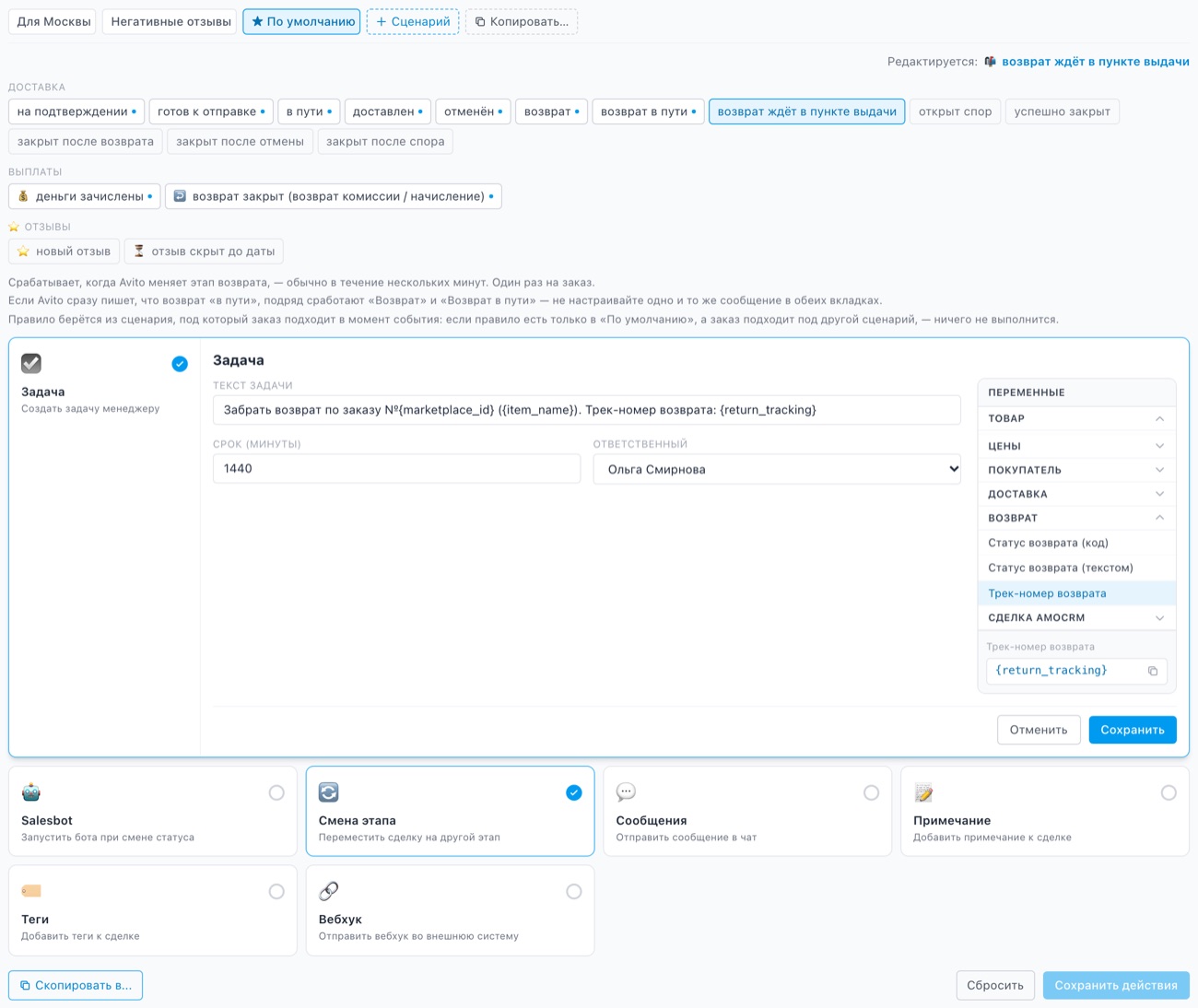Click the Salesbot robot icon
Image resolution: width=1198 pixels, height=1008 pixels.
(x=31, y=792)
